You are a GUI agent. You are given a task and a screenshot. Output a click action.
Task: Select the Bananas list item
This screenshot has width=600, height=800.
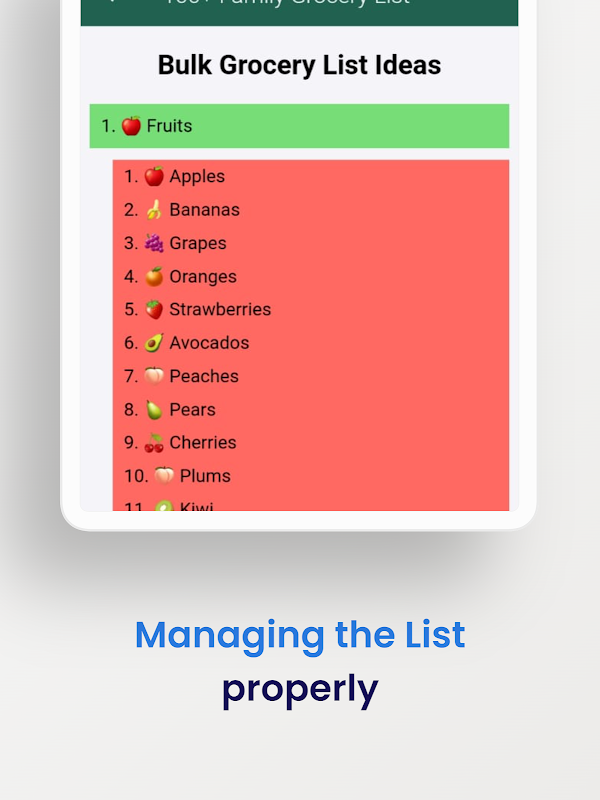tap(311, 210)
